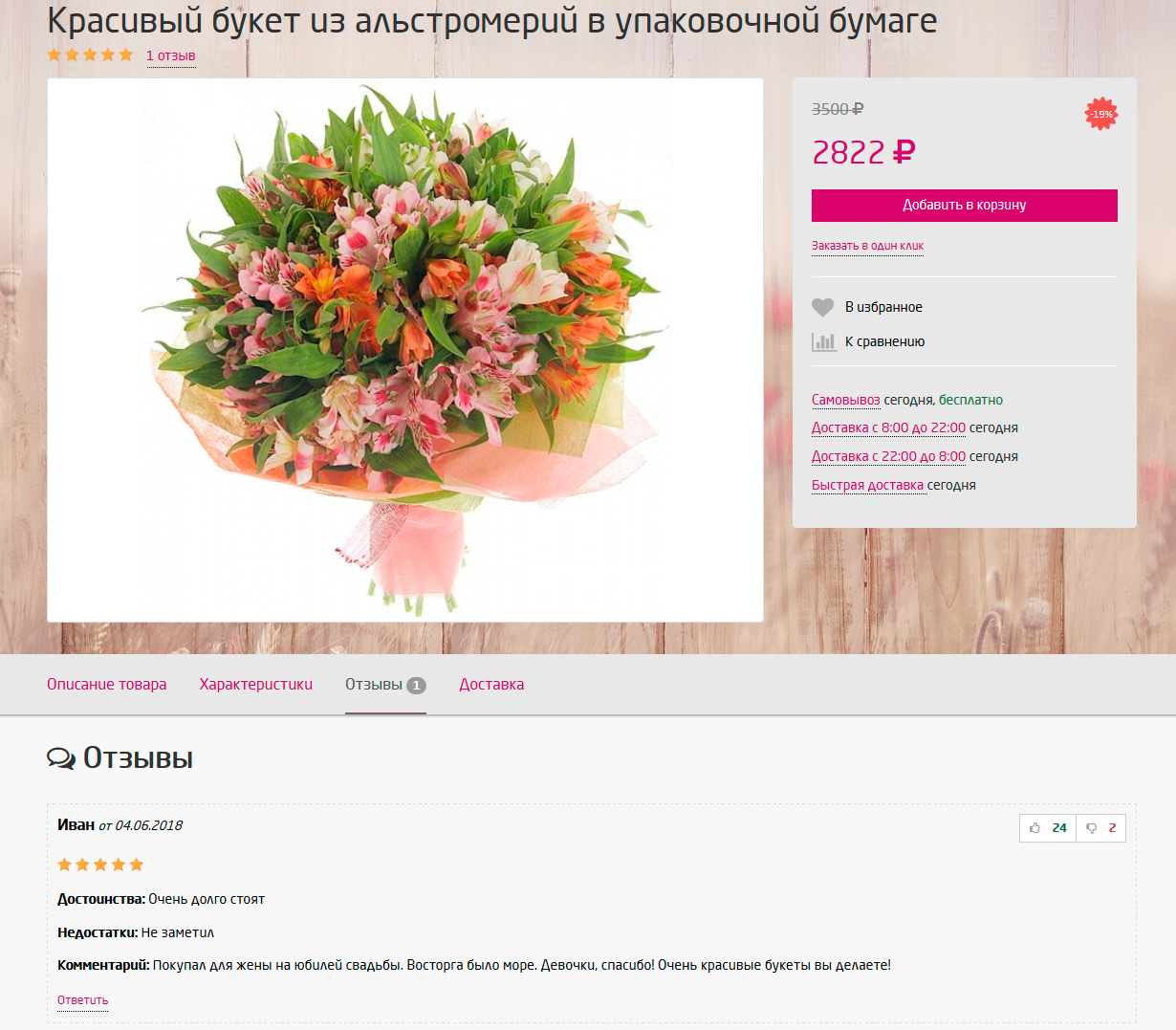Click the К сравнению label
Screen dimensions: 1176x1030
(885, 341)
